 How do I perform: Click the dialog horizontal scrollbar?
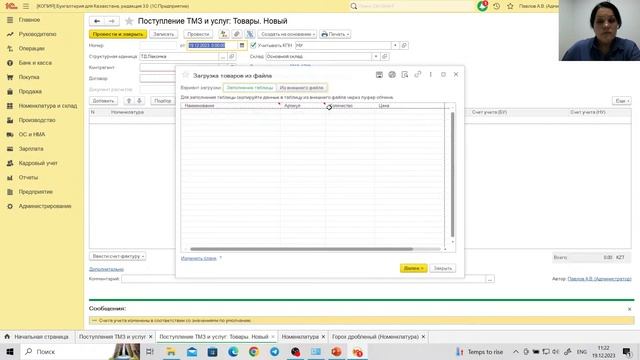click(301, 249)
